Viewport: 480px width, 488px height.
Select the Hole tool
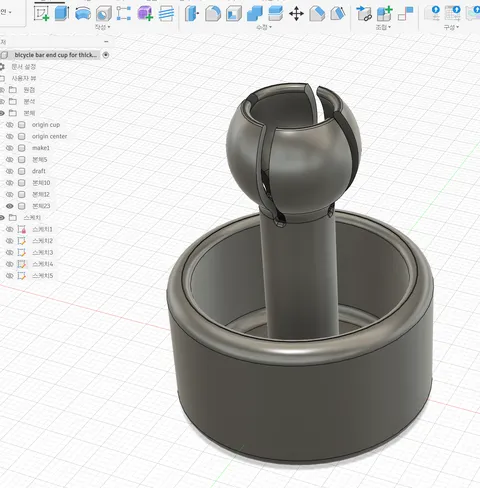(104, 14)
